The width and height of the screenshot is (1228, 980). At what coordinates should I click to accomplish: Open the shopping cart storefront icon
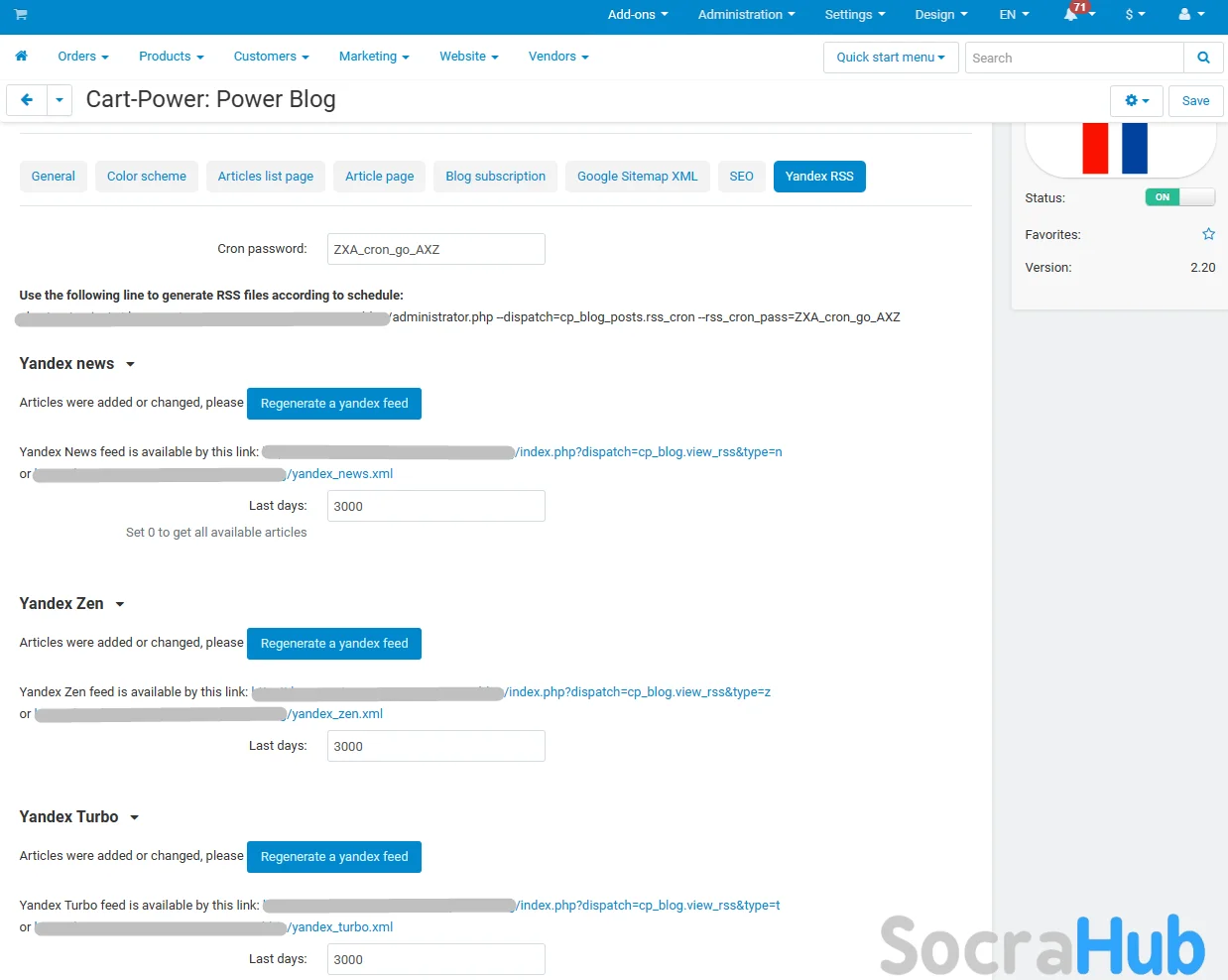(x=21, y=15)
